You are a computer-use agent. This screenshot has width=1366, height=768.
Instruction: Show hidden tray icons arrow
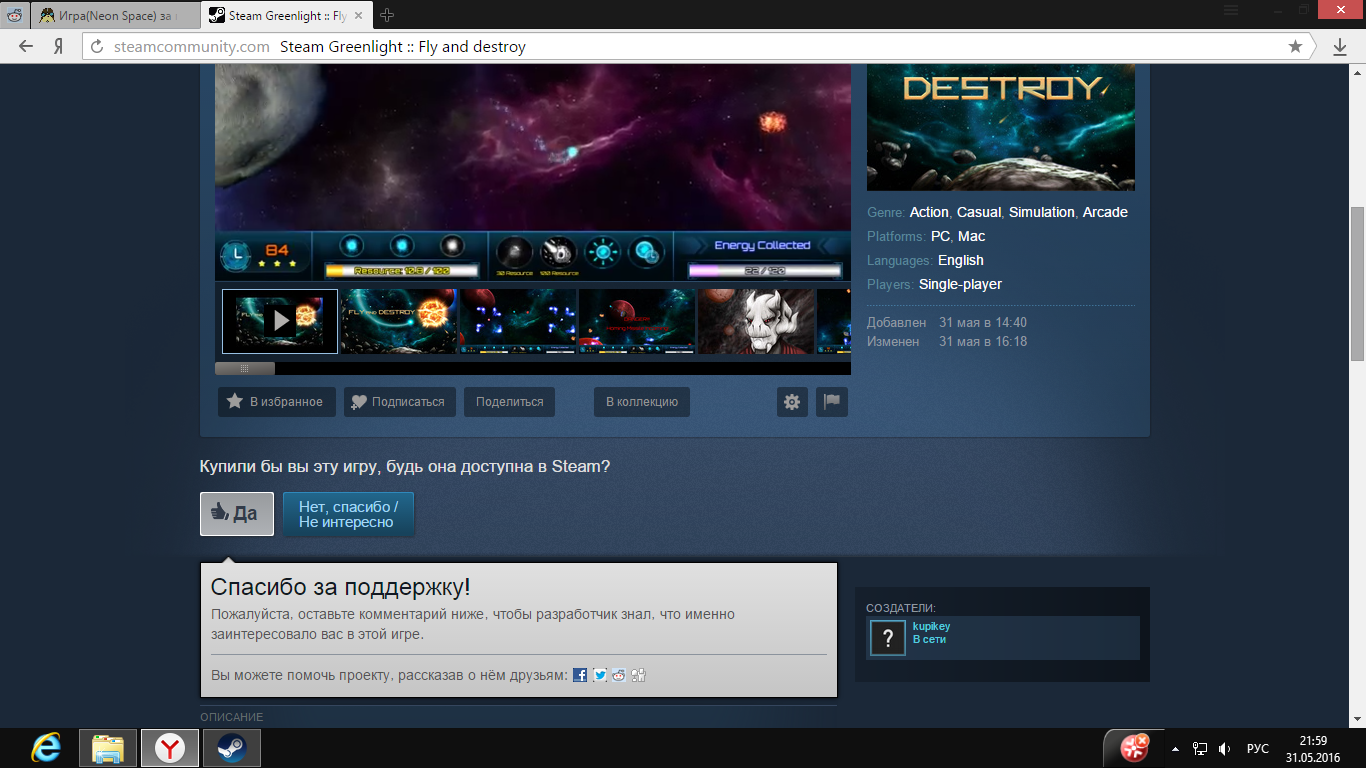[1175, 749]
